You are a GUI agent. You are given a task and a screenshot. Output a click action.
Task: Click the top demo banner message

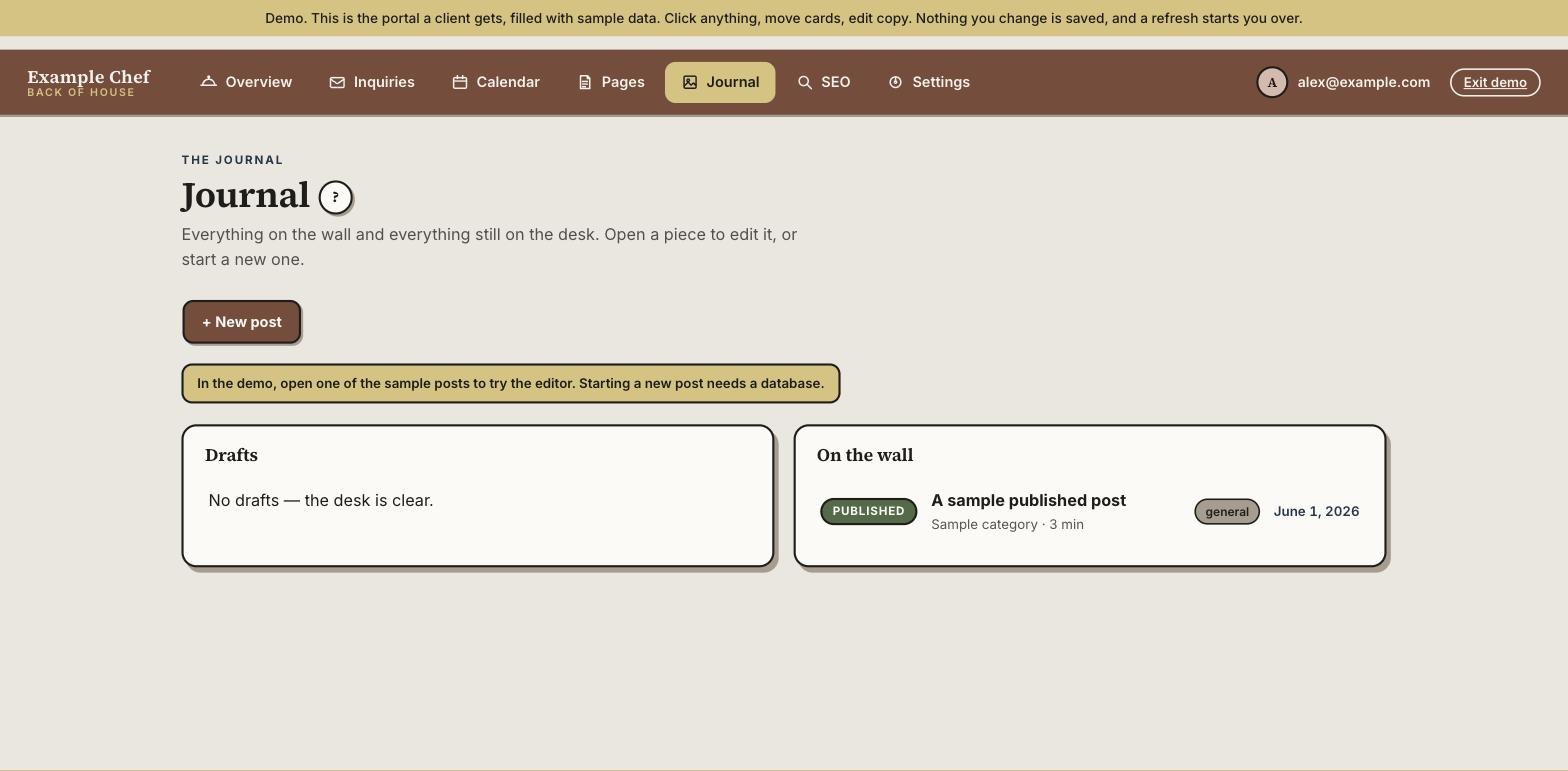[784, 18]
